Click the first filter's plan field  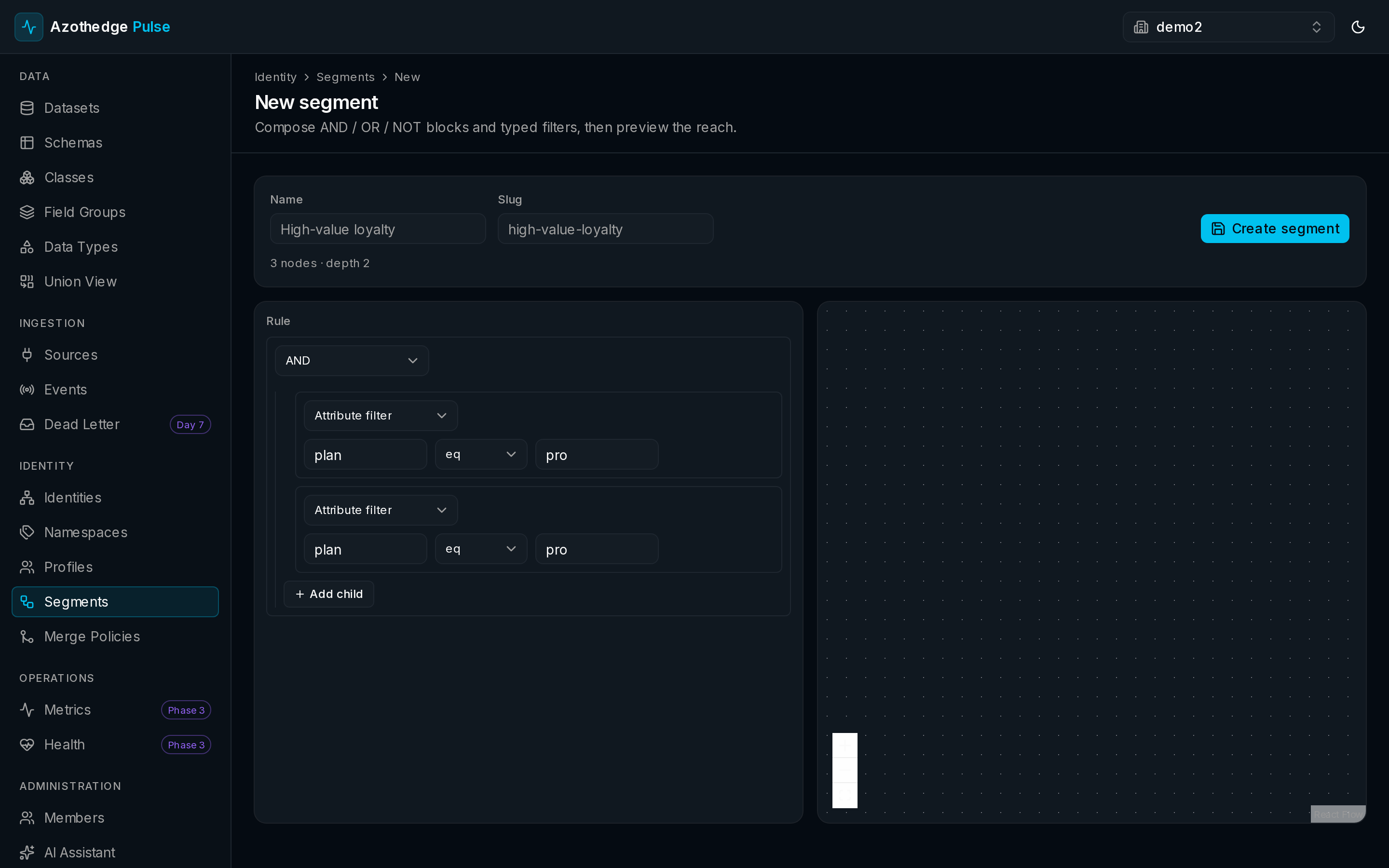click(x=366, y=455)
